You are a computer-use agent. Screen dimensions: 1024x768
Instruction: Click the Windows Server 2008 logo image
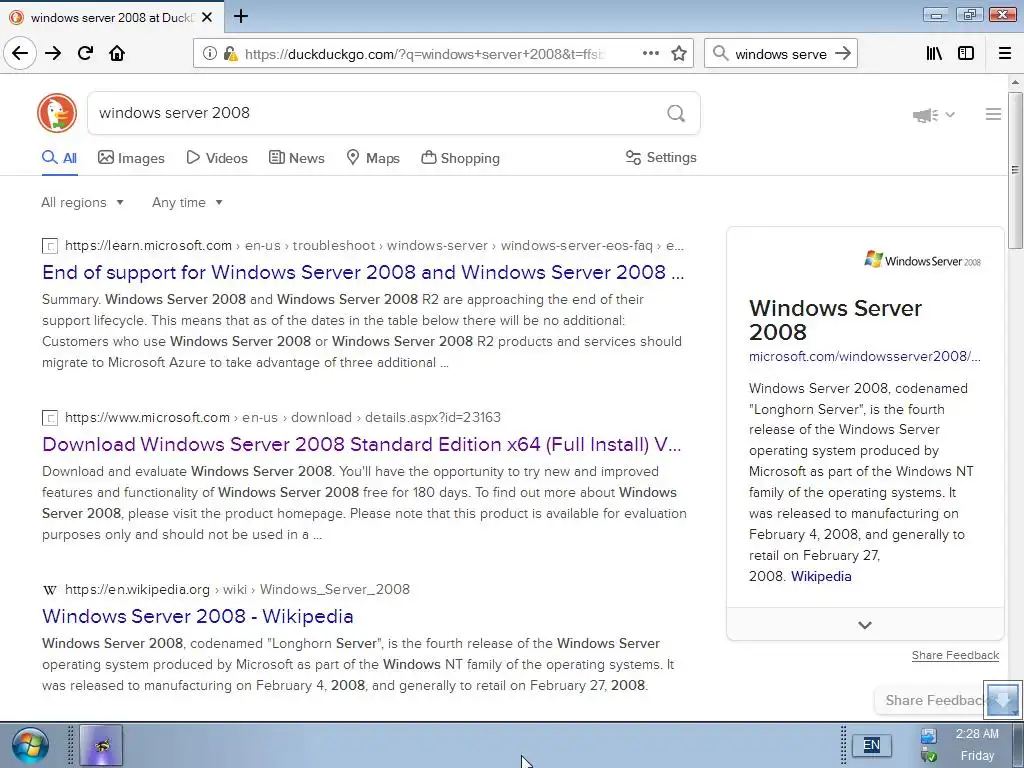click(x=922, y=260)
